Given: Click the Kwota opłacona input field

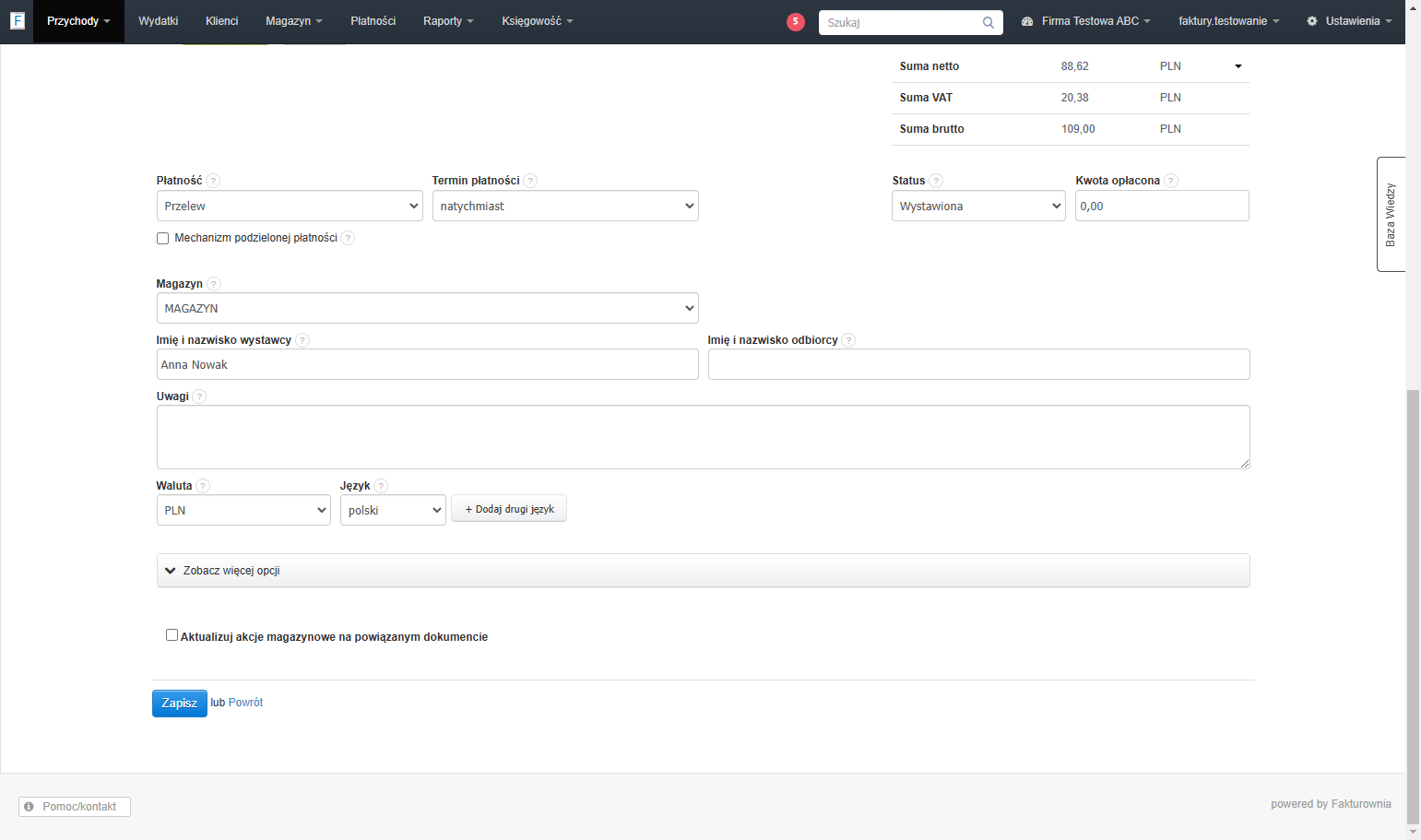Looking at the screenshot, I should tap(1162, 206).
